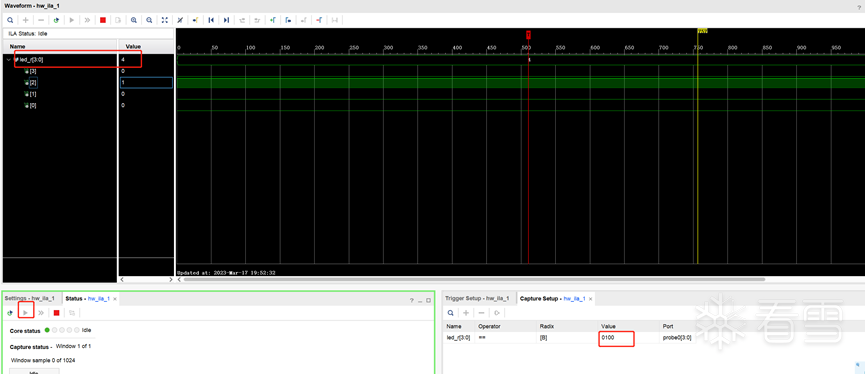
Task: Click the next marker icon
Action: point(303,20)
